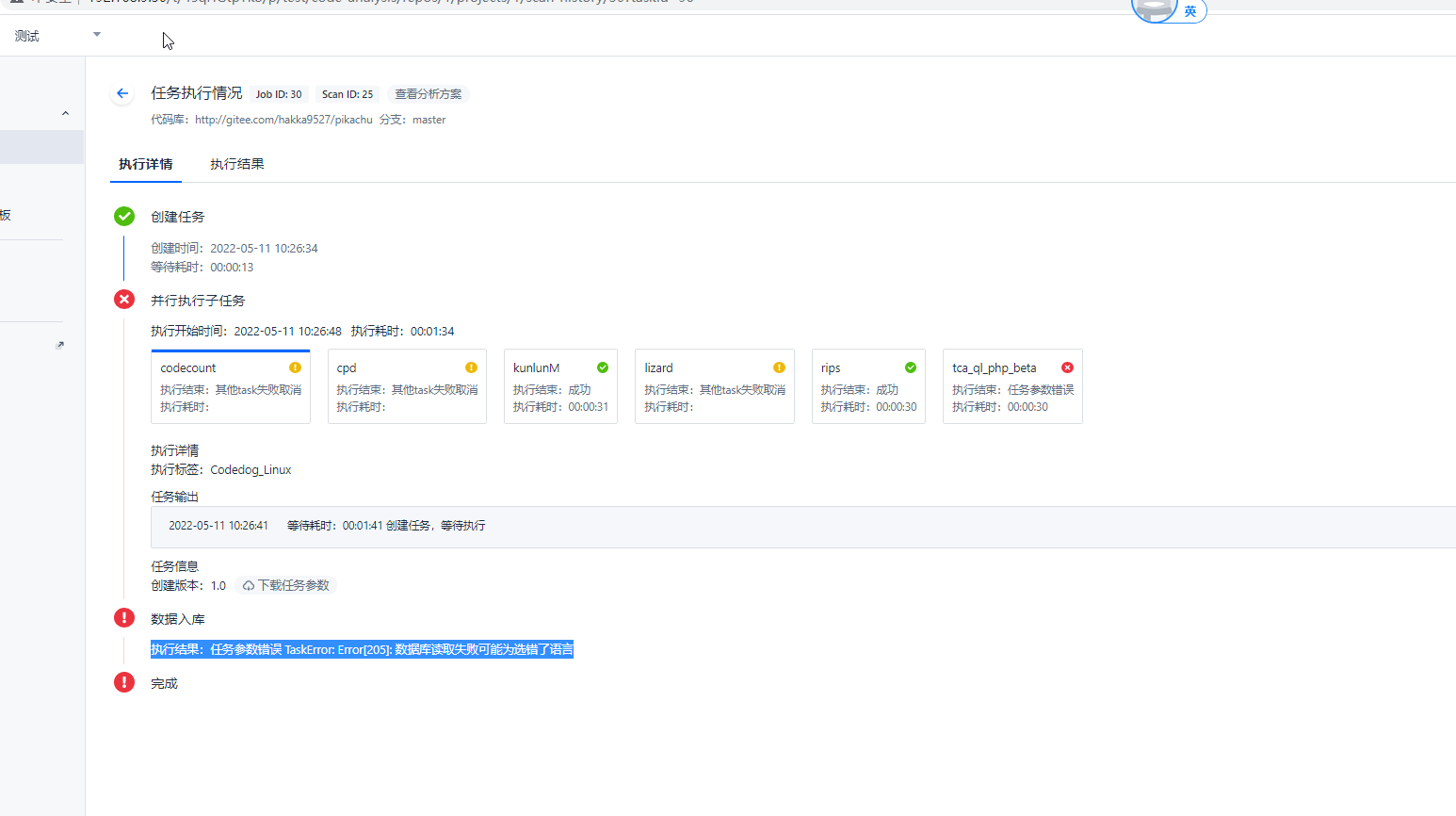The width and height of the screenshot is (1456, 816).
Task: Click the 创建版本: 1.0 text
Action: (188, 585)
